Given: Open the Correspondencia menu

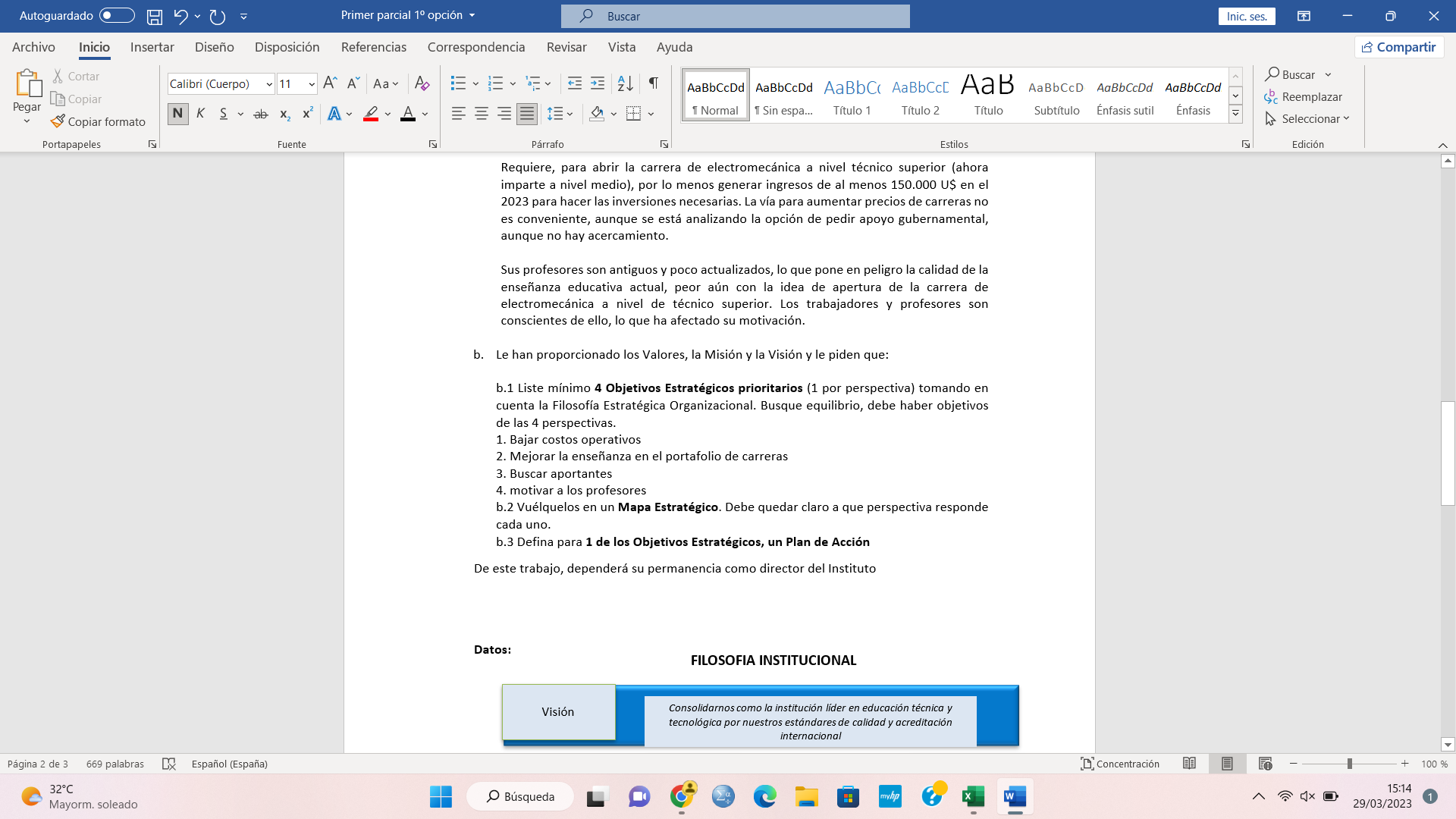Looking at the screenshot, I should click(475, 47).
